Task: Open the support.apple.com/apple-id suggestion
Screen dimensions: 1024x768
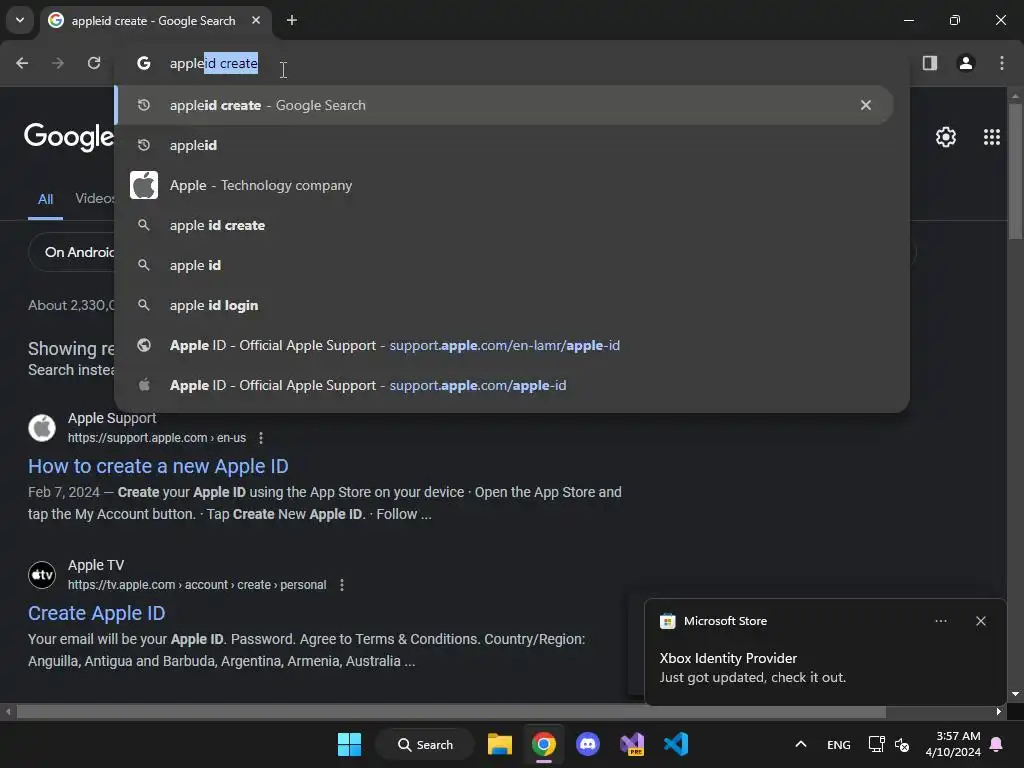Action: click(x=504, y=385)
